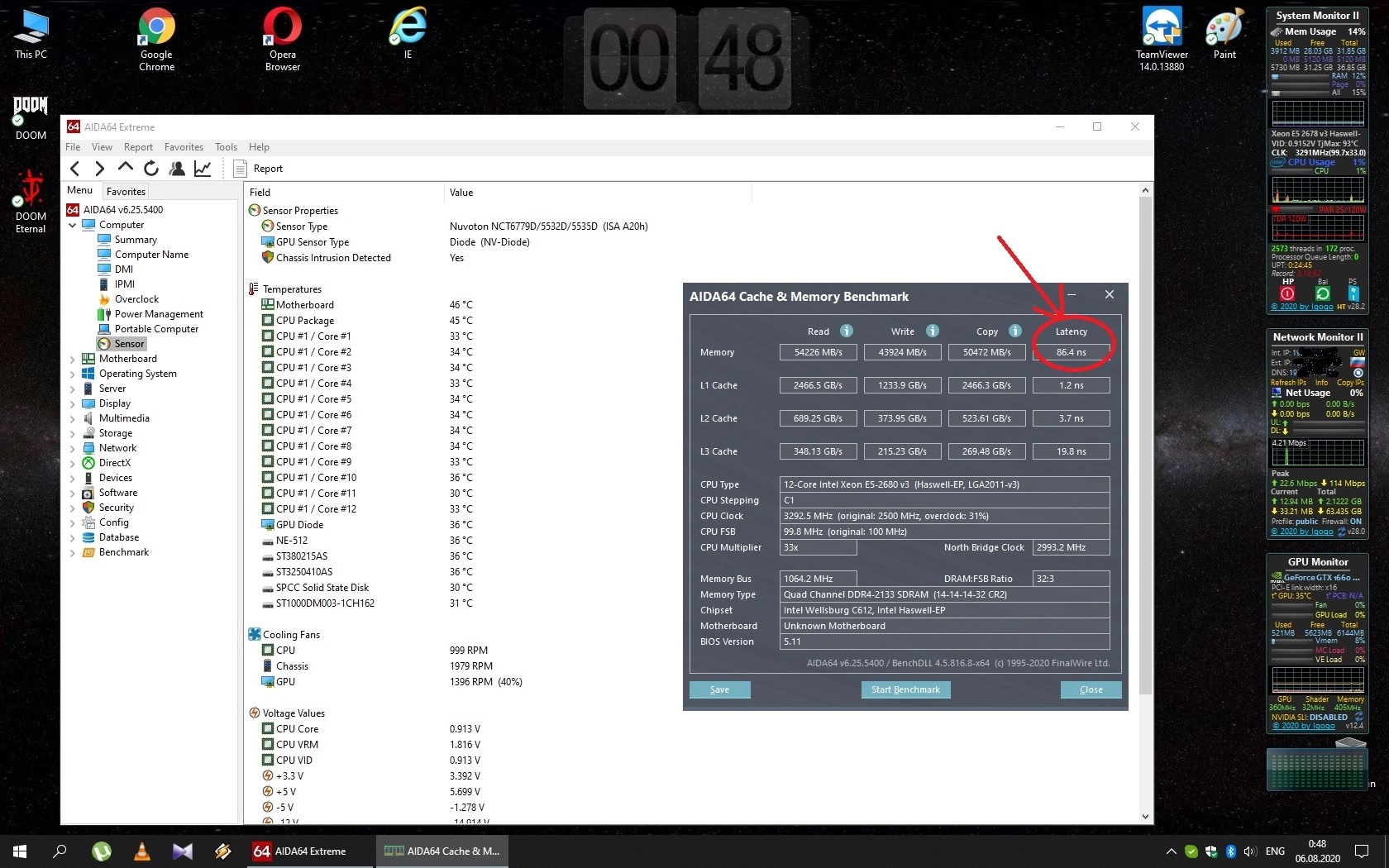This screenshot has height=868, width=1389.
Task: Open the Windows Start menu
Action: pos(20,851)
